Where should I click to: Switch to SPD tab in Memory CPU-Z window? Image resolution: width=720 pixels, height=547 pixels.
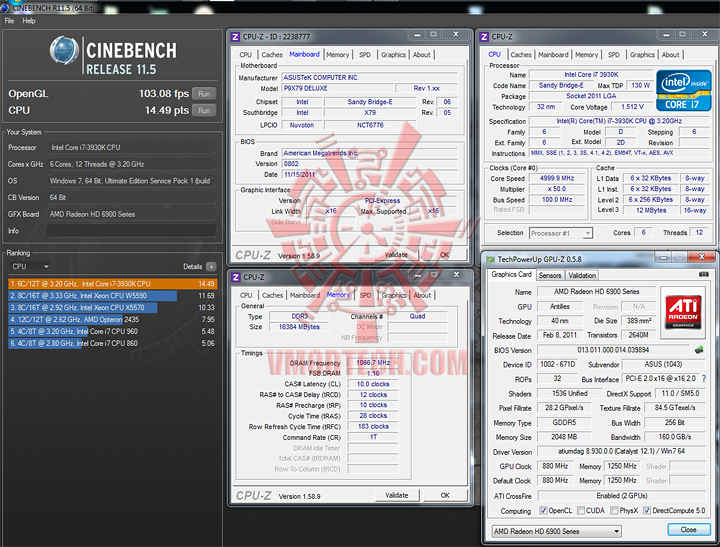click(366, 295)
